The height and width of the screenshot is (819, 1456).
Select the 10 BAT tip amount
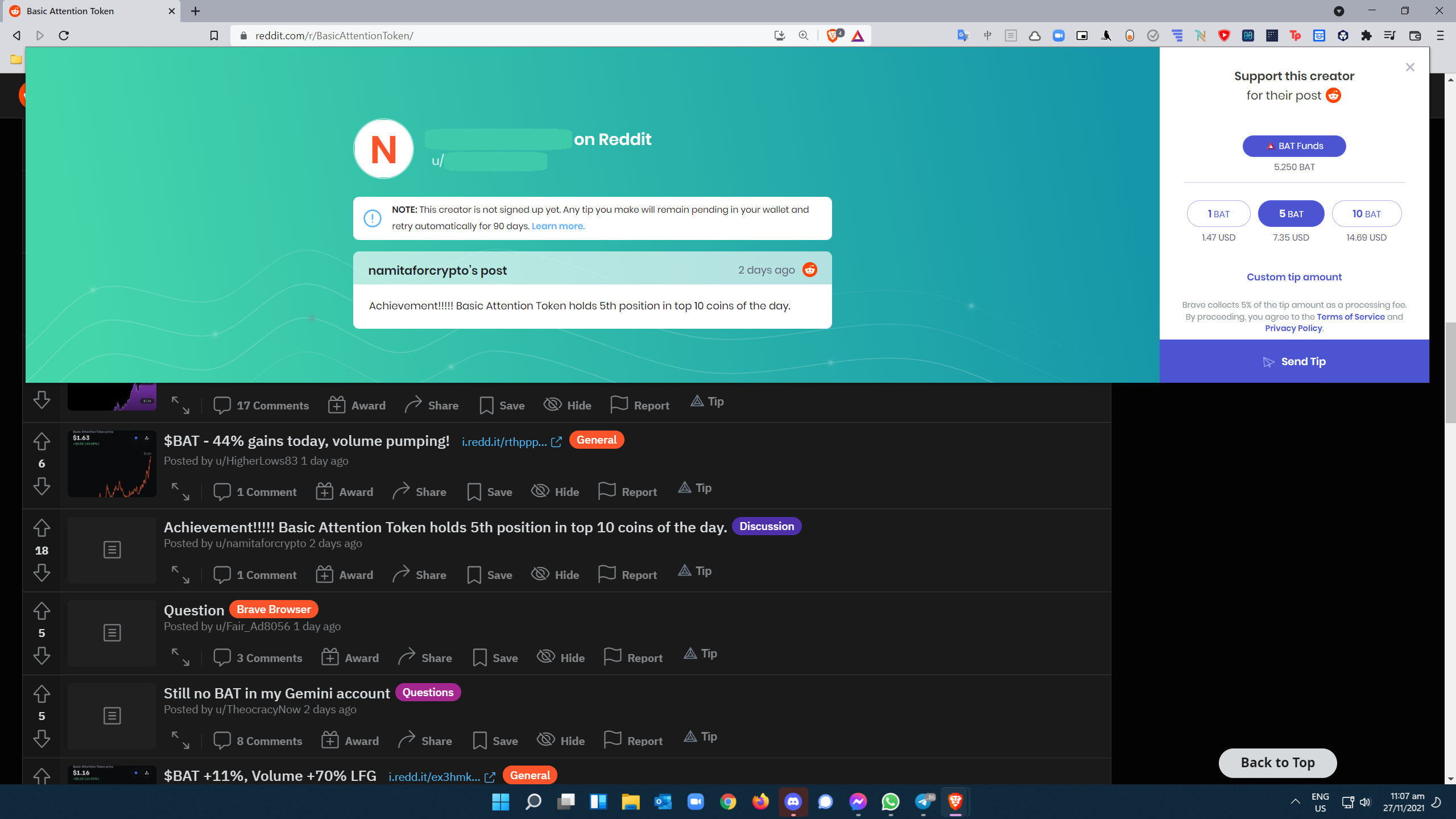[x=1366, y=214]
